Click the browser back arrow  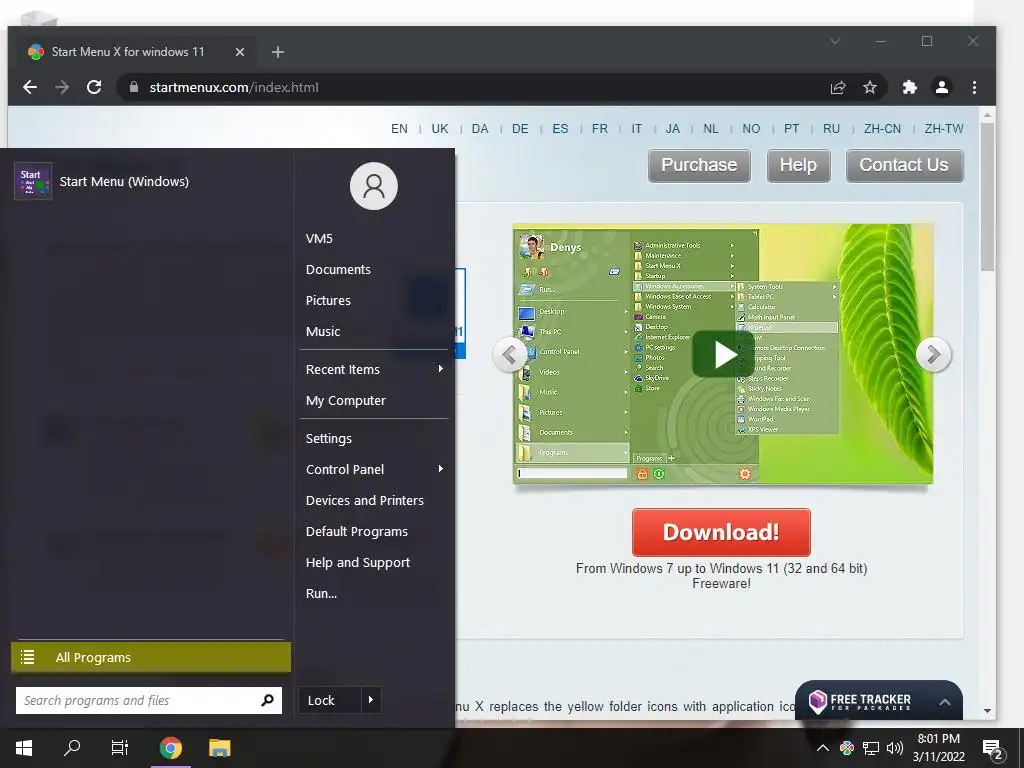30,87
